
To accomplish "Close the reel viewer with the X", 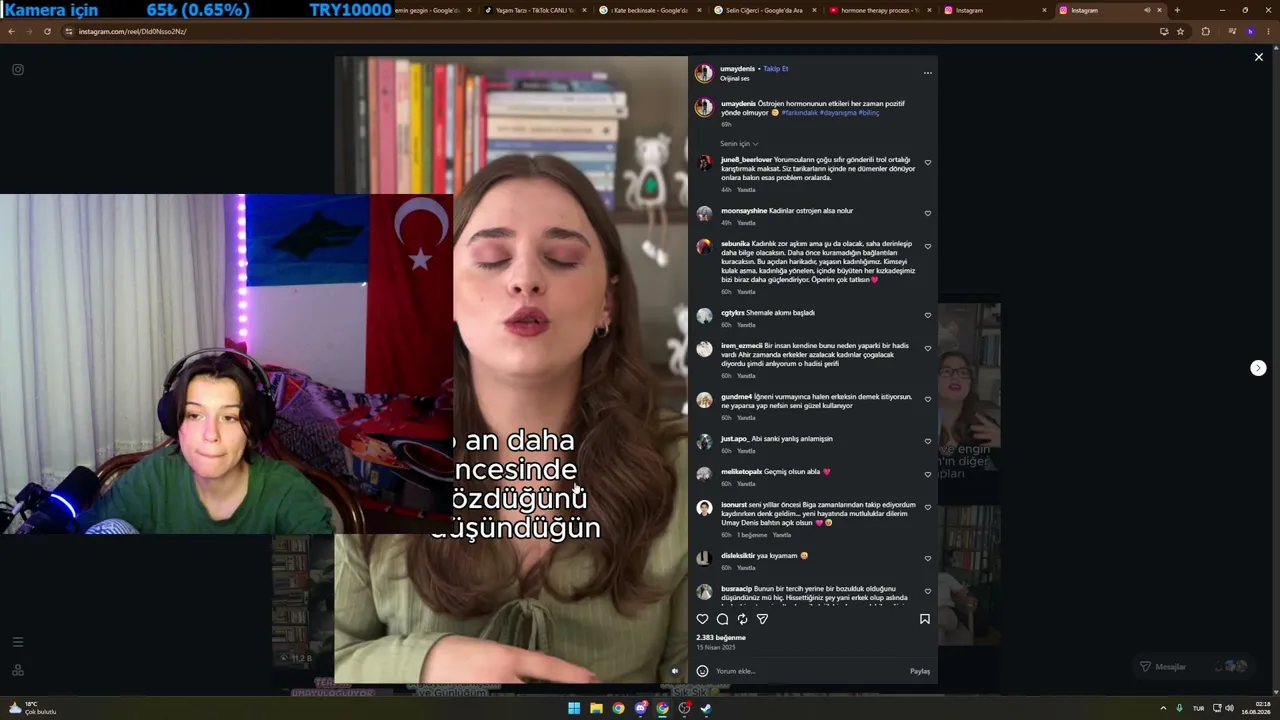I will pos(1259,57).
